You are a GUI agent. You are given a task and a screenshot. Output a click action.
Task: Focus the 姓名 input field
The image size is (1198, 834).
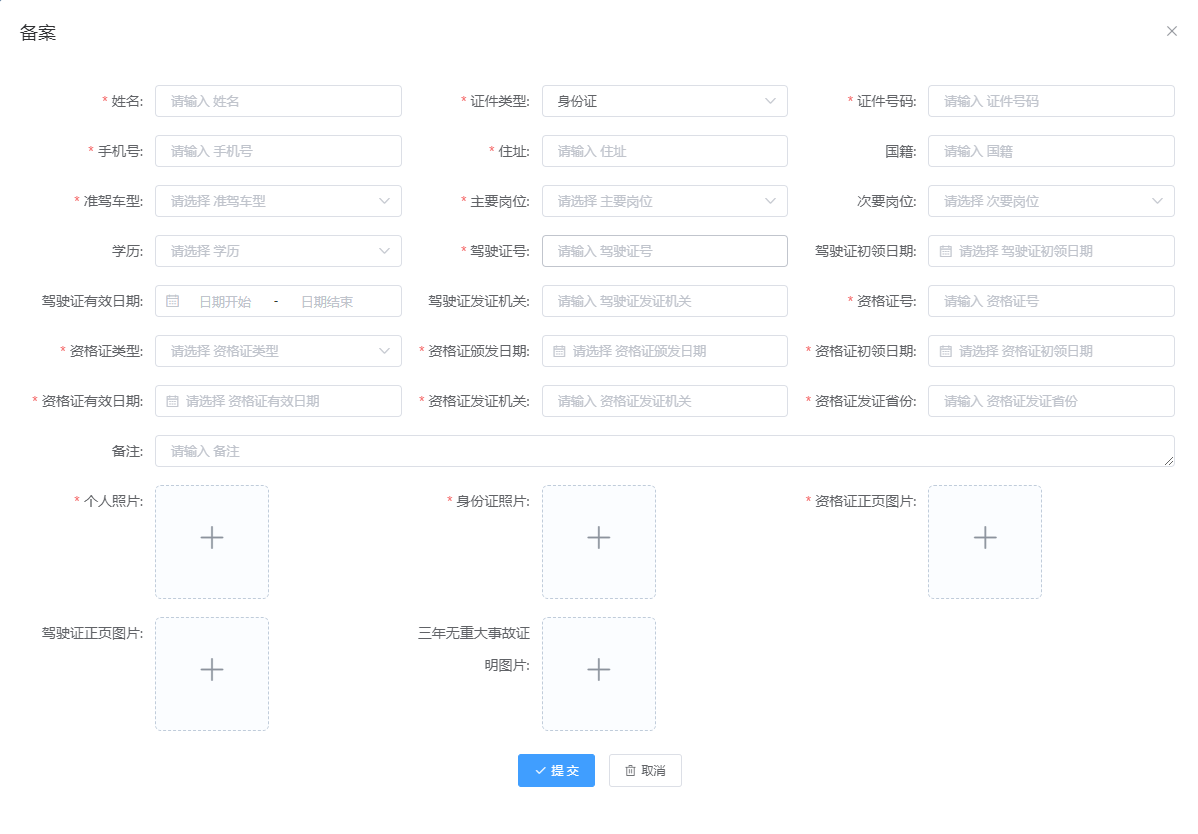point(278,101)
